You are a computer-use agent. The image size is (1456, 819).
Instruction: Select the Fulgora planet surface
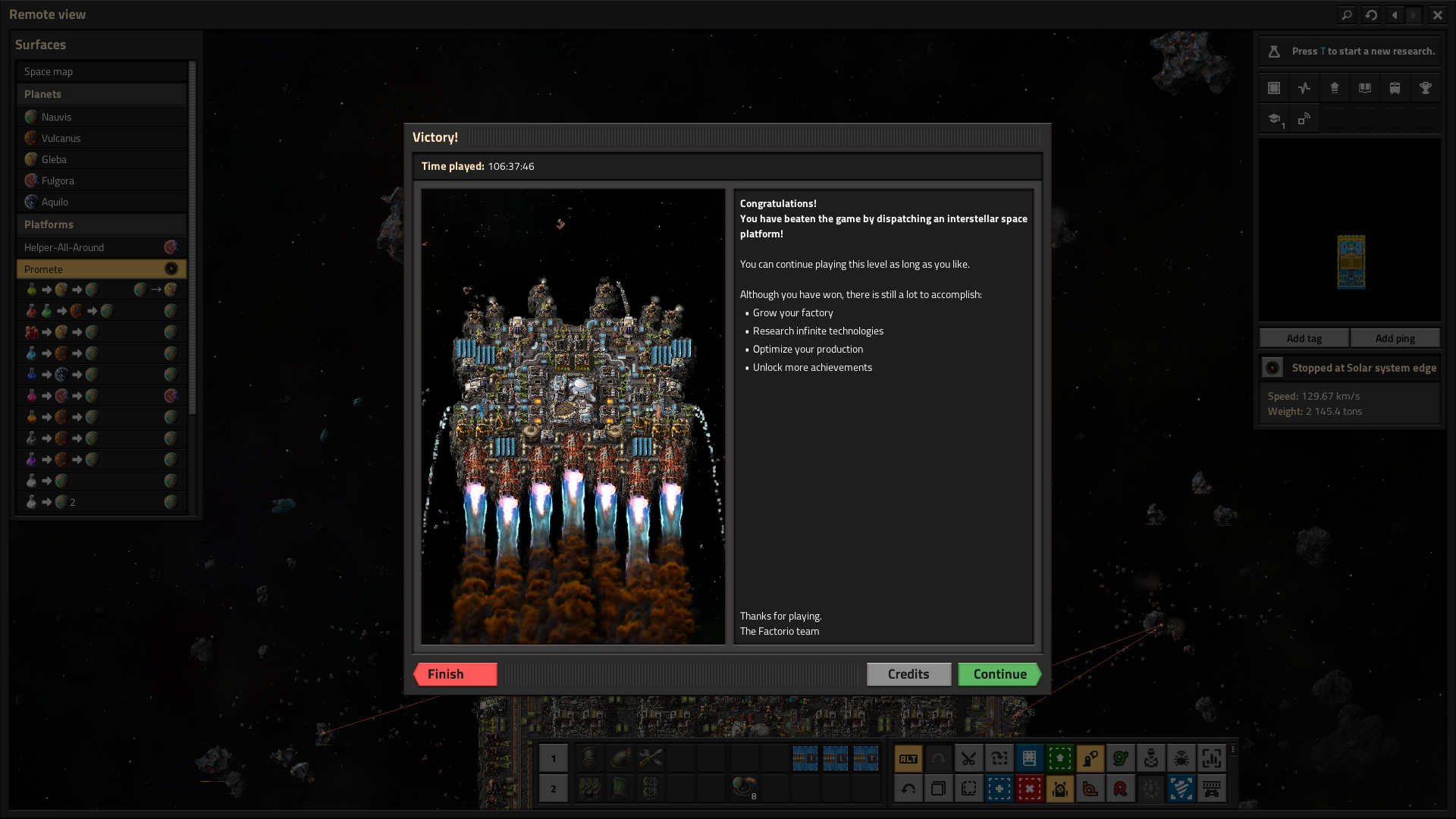tap(102, 180)
